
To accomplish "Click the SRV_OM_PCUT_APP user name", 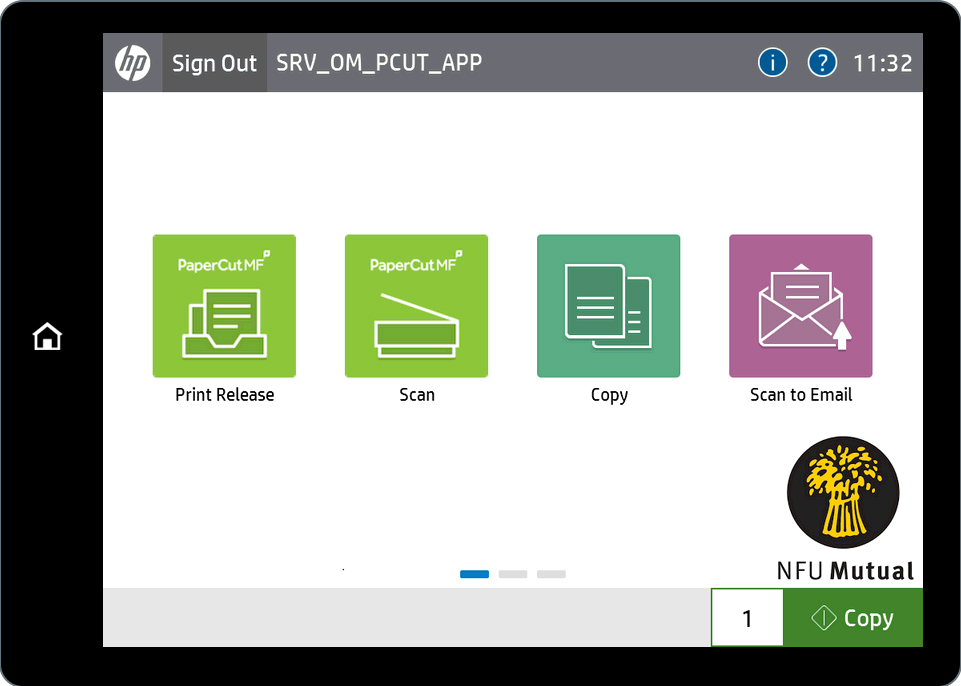I will (x=379, y=63).
